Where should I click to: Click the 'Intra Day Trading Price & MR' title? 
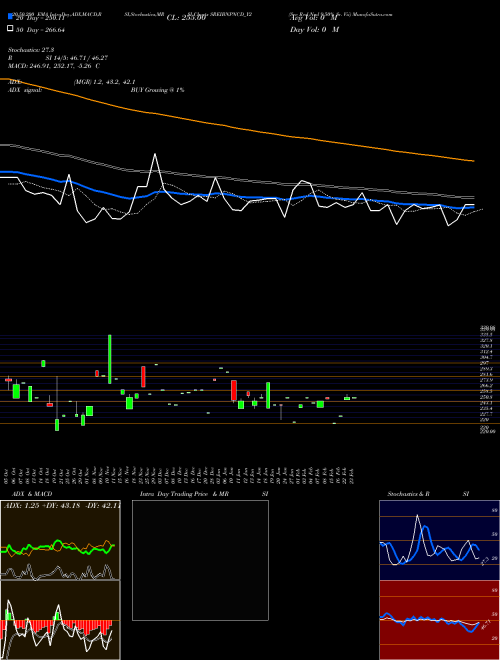click(x=184, y=494)
